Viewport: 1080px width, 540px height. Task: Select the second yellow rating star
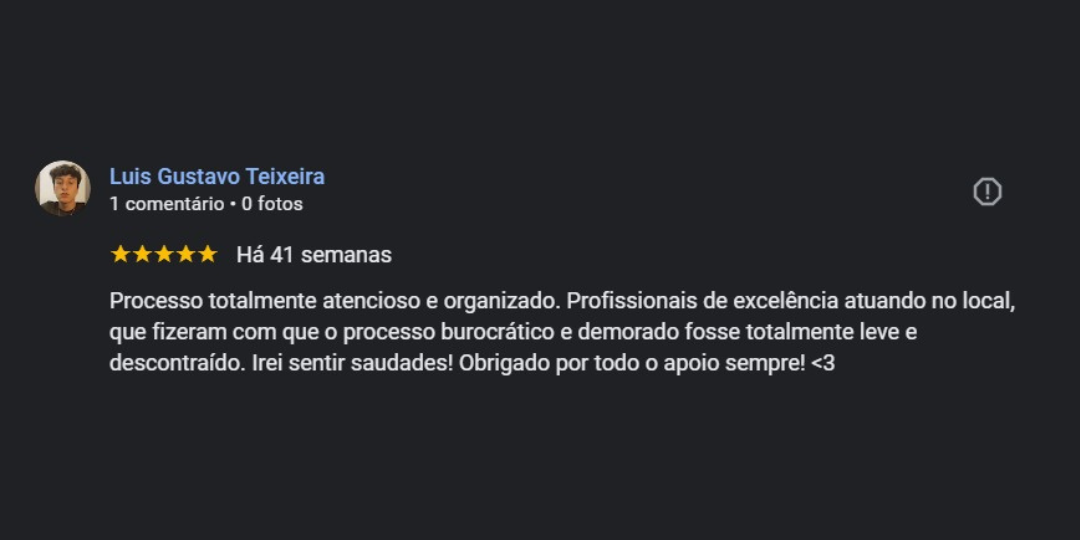(x=142, y=255)
